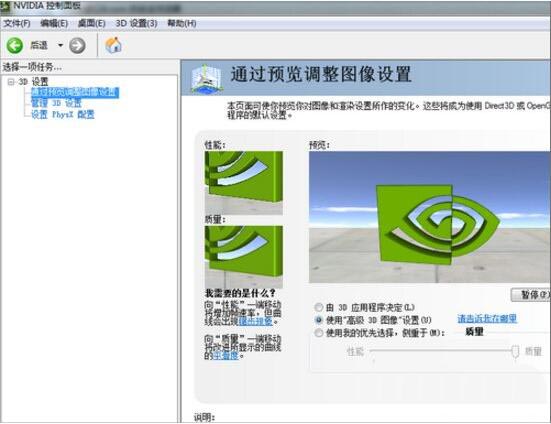The image size is (551, 424).
Task: Click the 说明: label at bottom
Action: (x=204, y=417)
